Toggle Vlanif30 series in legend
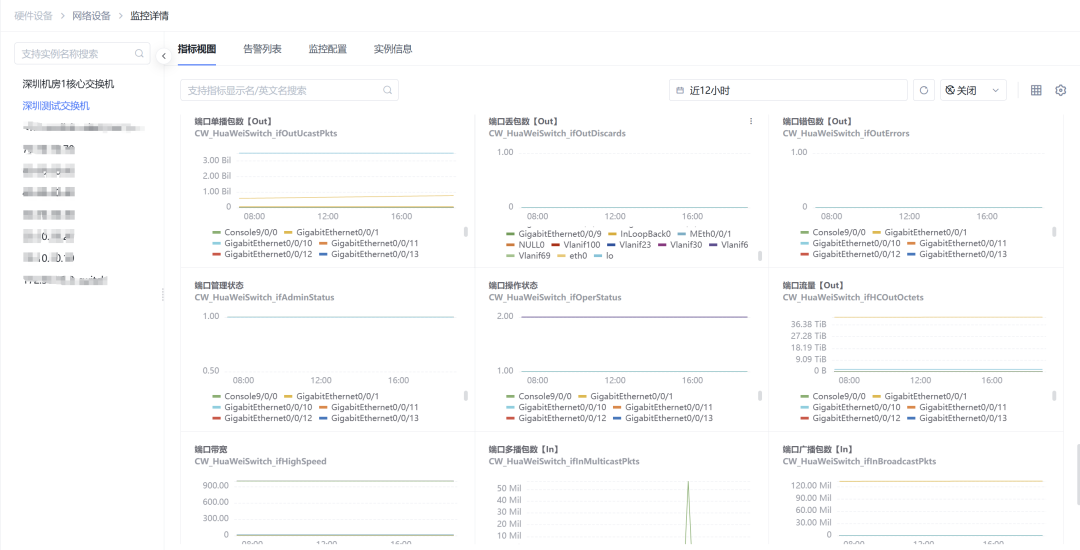1080x550 pixels. (x=681, y=244)
